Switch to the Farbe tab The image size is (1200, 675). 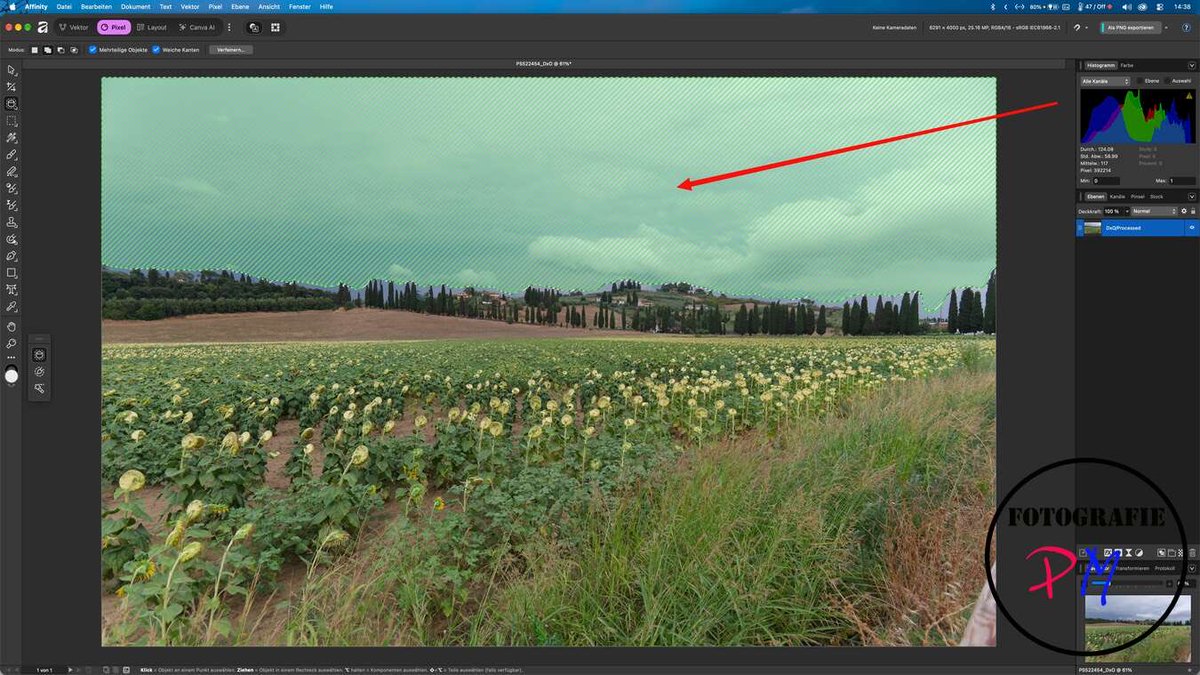(x=1127, y=65)
